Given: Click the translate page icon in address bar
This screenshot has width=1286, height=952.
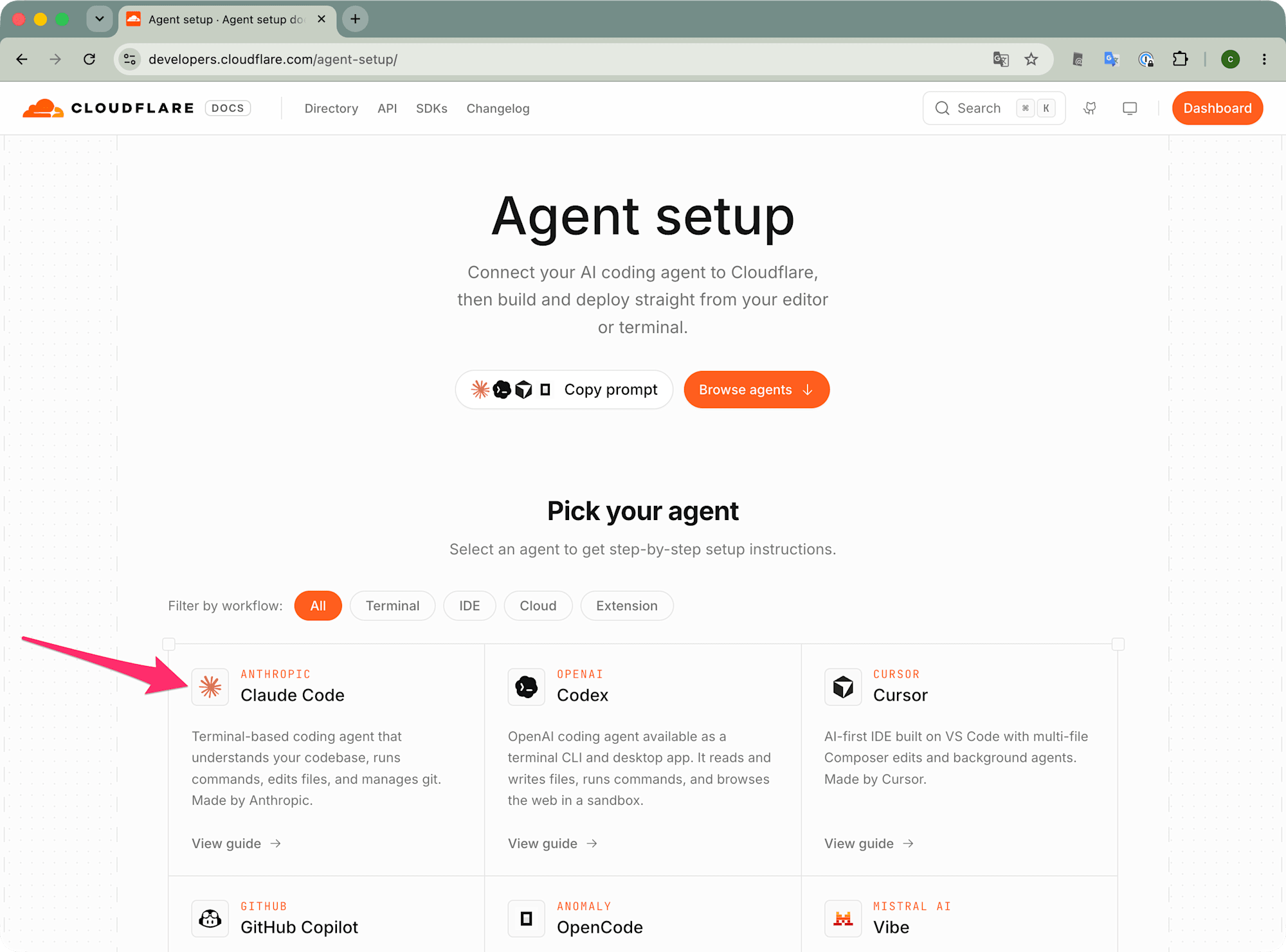Looking at the screenshot, I should click(1001, 59).
